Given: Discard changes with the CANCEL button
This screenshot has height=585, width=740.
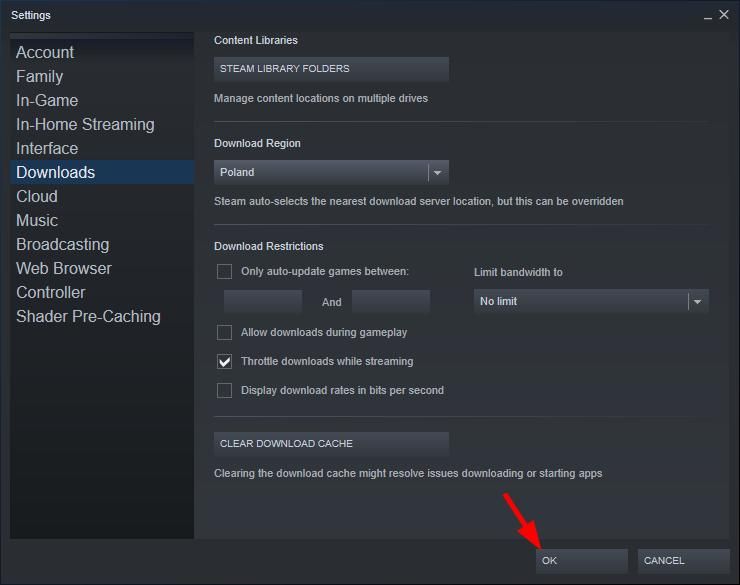Looking at the screenshot, I should 683,560.
